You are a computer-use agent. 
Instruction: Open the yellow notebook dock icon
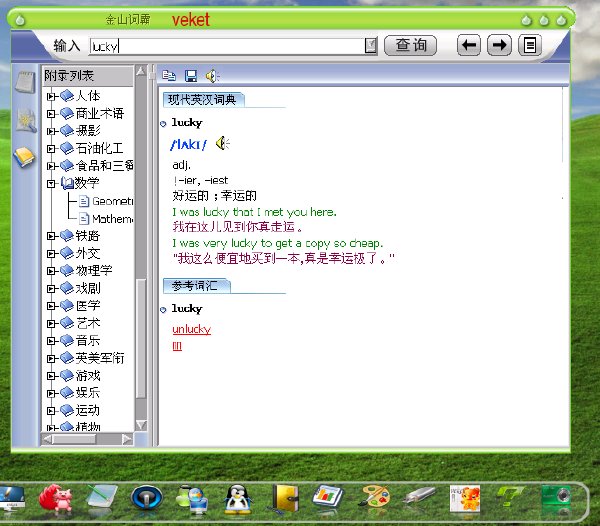[x=285, y=498]
